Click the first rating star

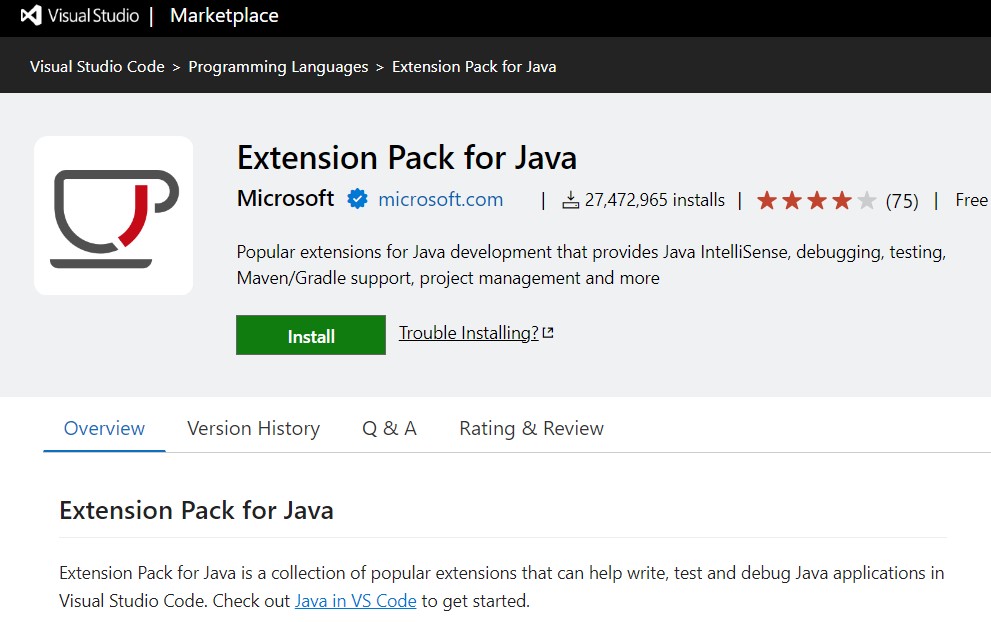click(x=767, y=201)
